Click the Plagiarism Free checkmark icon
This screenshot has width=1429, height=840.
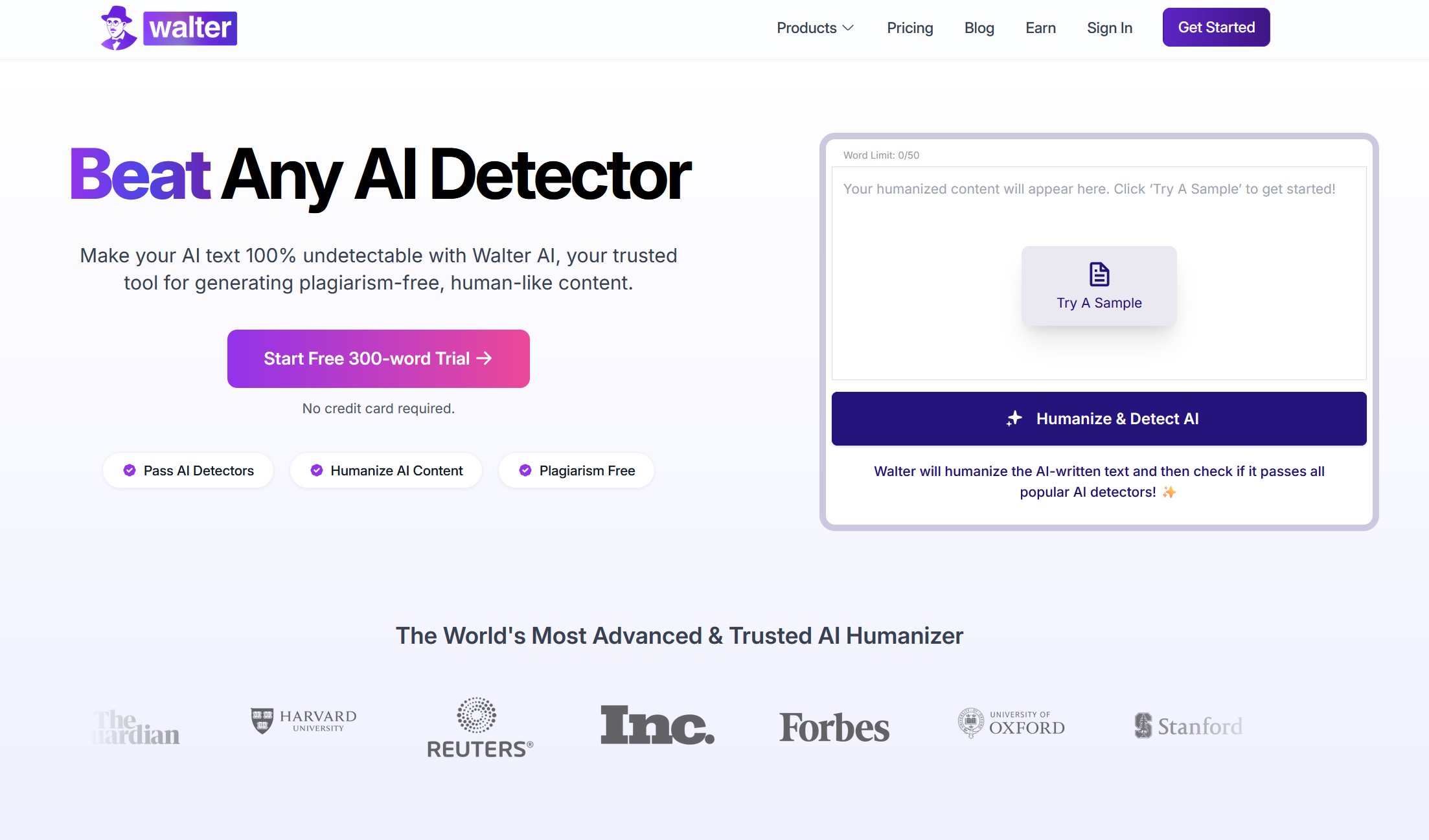coord(524,470)
